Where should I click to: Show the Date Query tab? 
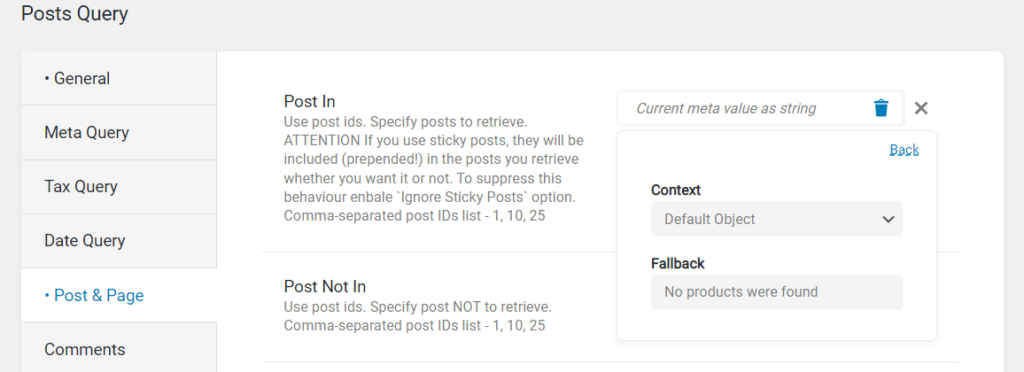point(119,241)
